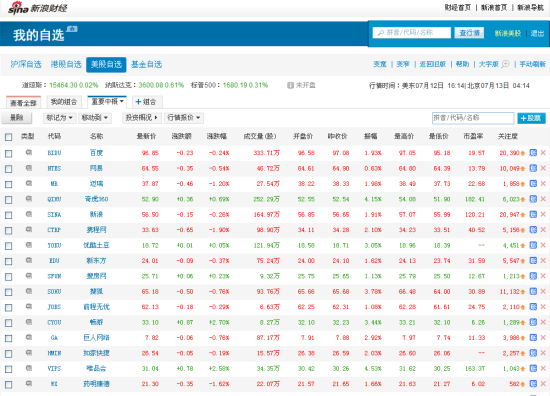The width and height of the screenshot is (550, 396).
Task: Click the blue note icon in the GA row
Action: 533,337
